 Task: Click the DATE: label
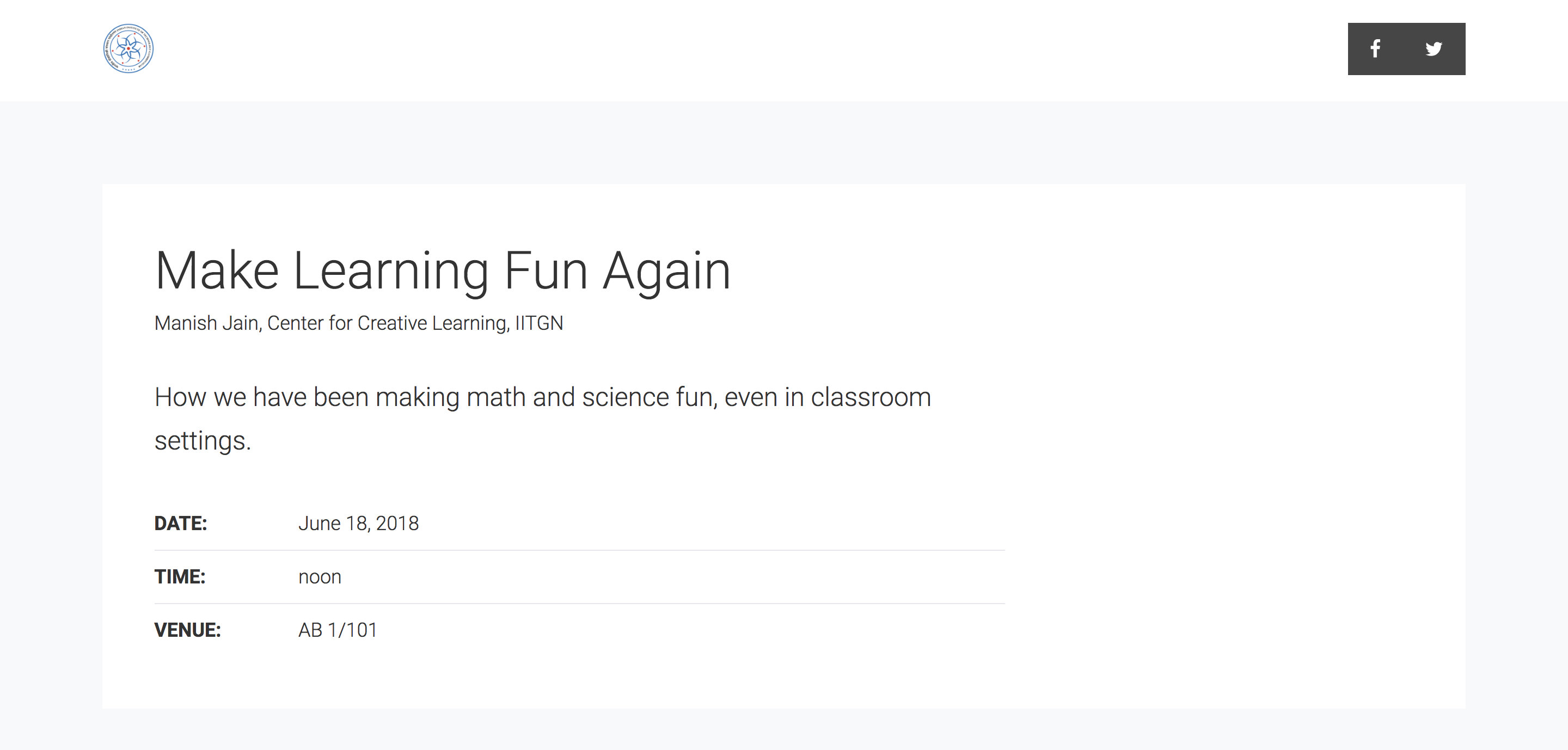point(181,523)
